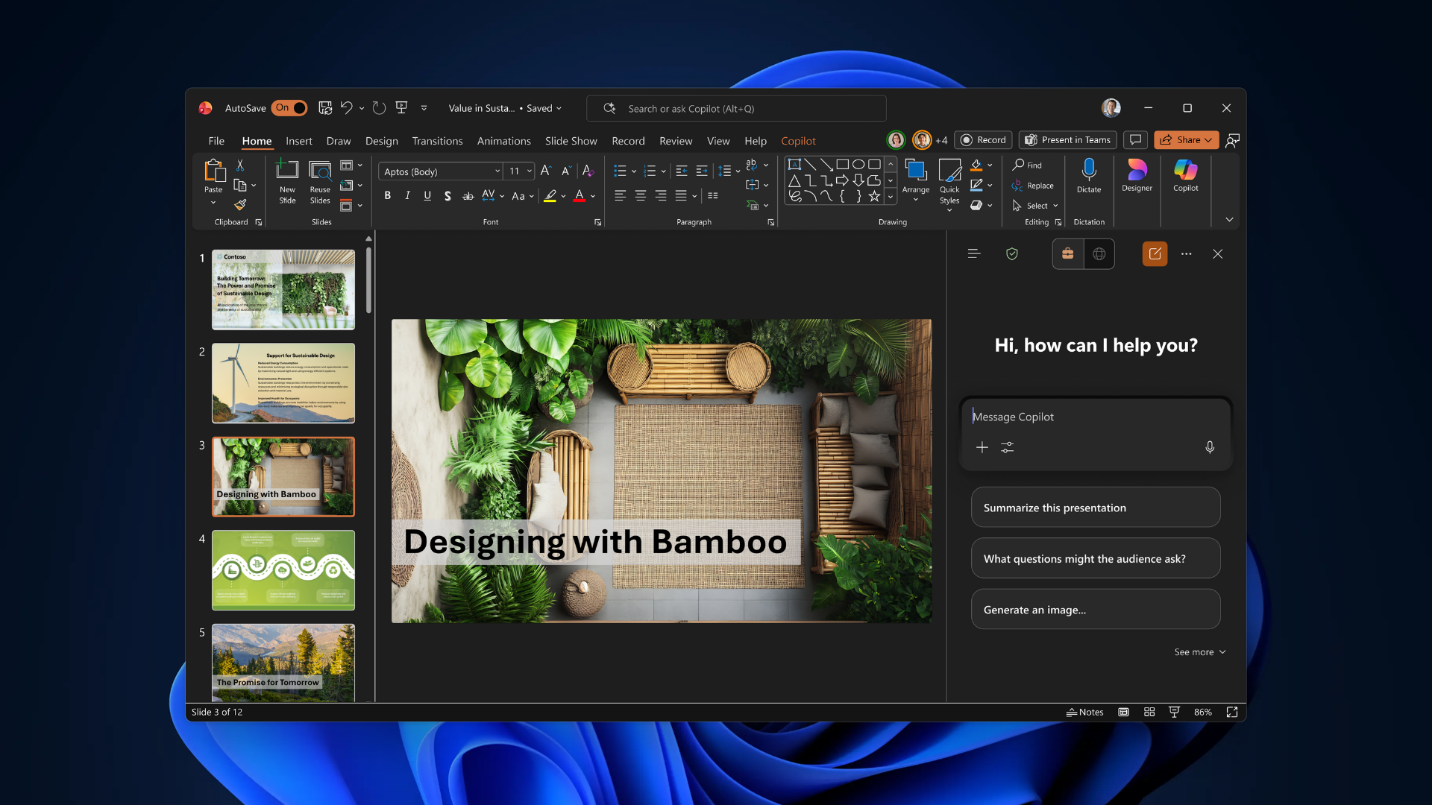1432x805 pixels.
Task: Click the Find magnifier button
Action: 1027,165
